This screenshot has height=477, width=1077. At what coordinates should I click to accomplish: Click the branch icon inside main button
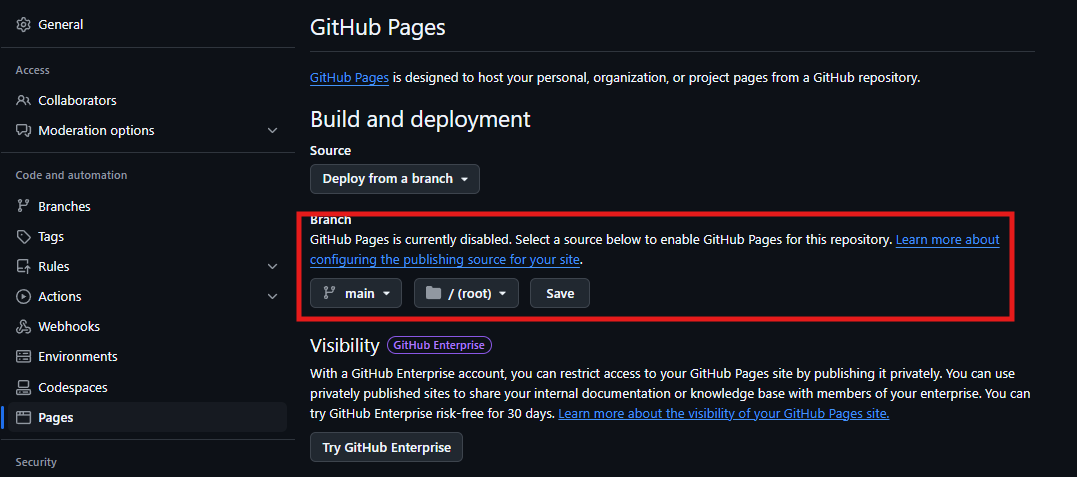pyautogui.click(x=328, y=293)
